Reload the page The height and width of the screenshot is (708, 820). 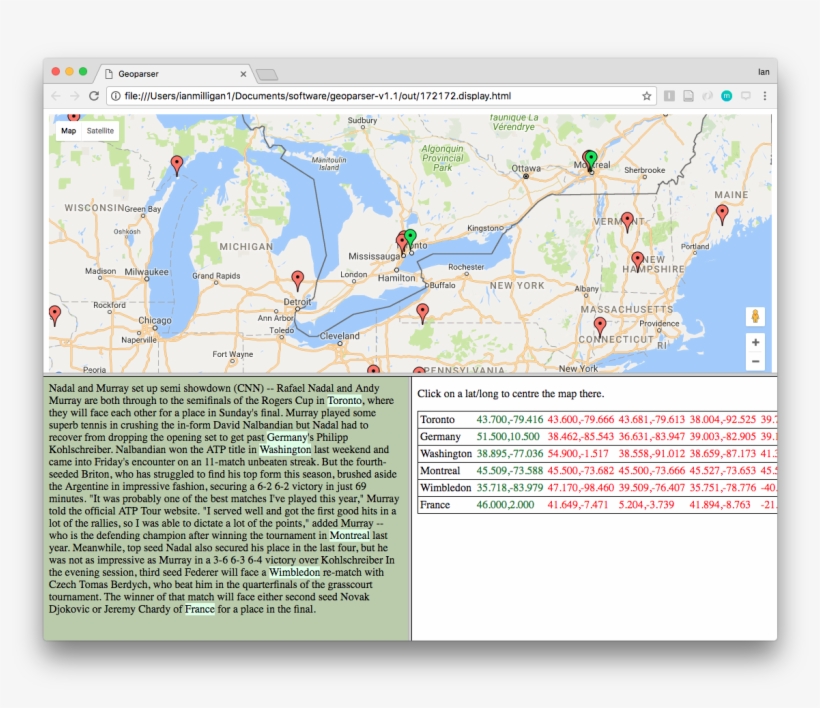click(x=94, y=96)
